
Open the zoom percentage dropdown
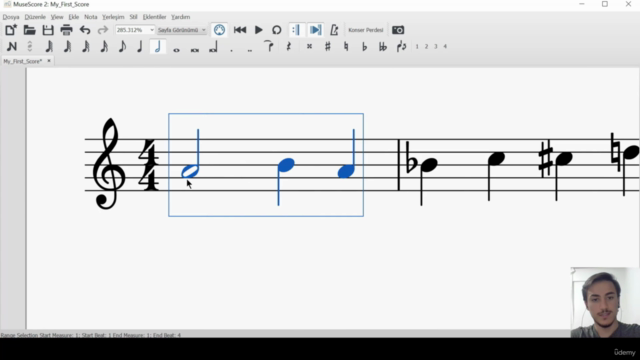click(152, 30)
